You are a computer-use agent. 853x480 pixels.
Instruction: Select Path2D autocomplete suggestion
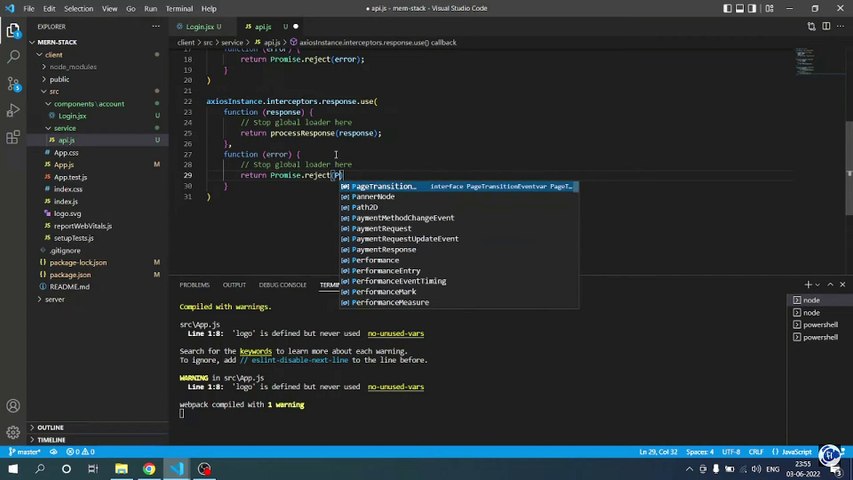tap(459, 207)
